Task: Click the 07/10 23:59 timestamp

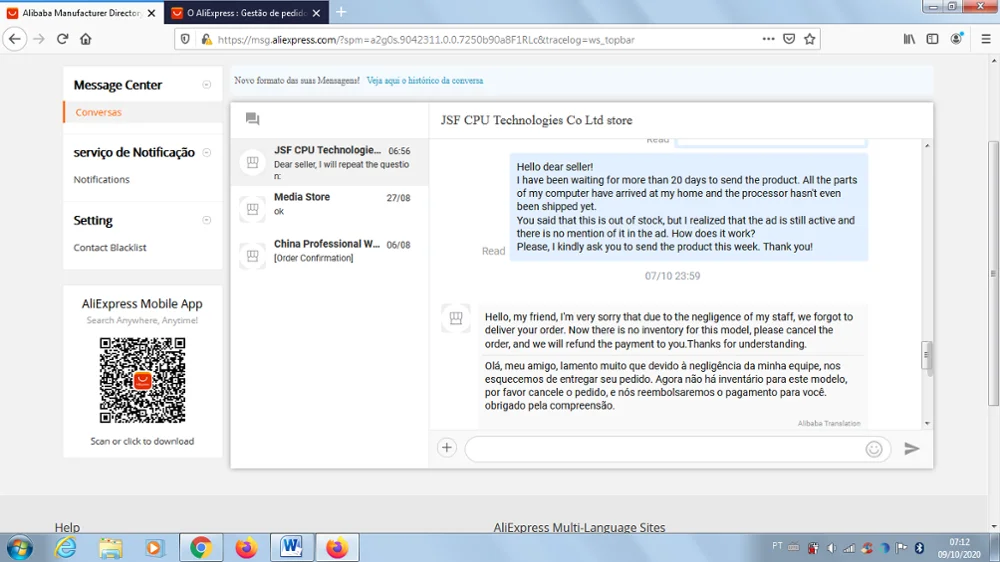Action: coord(672,276)
